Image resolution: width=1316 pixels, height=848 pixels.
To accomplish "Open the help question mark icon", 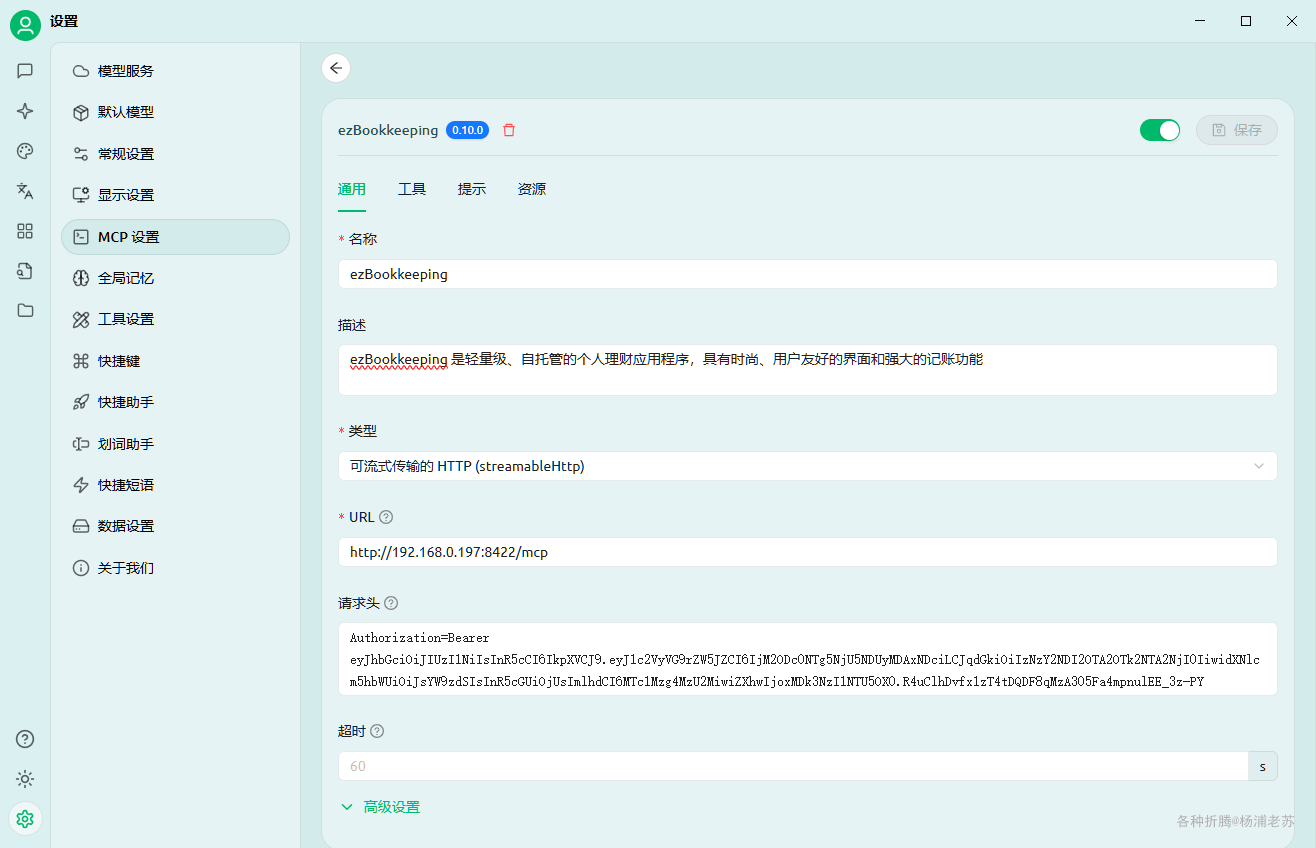I will click(25, 739).
